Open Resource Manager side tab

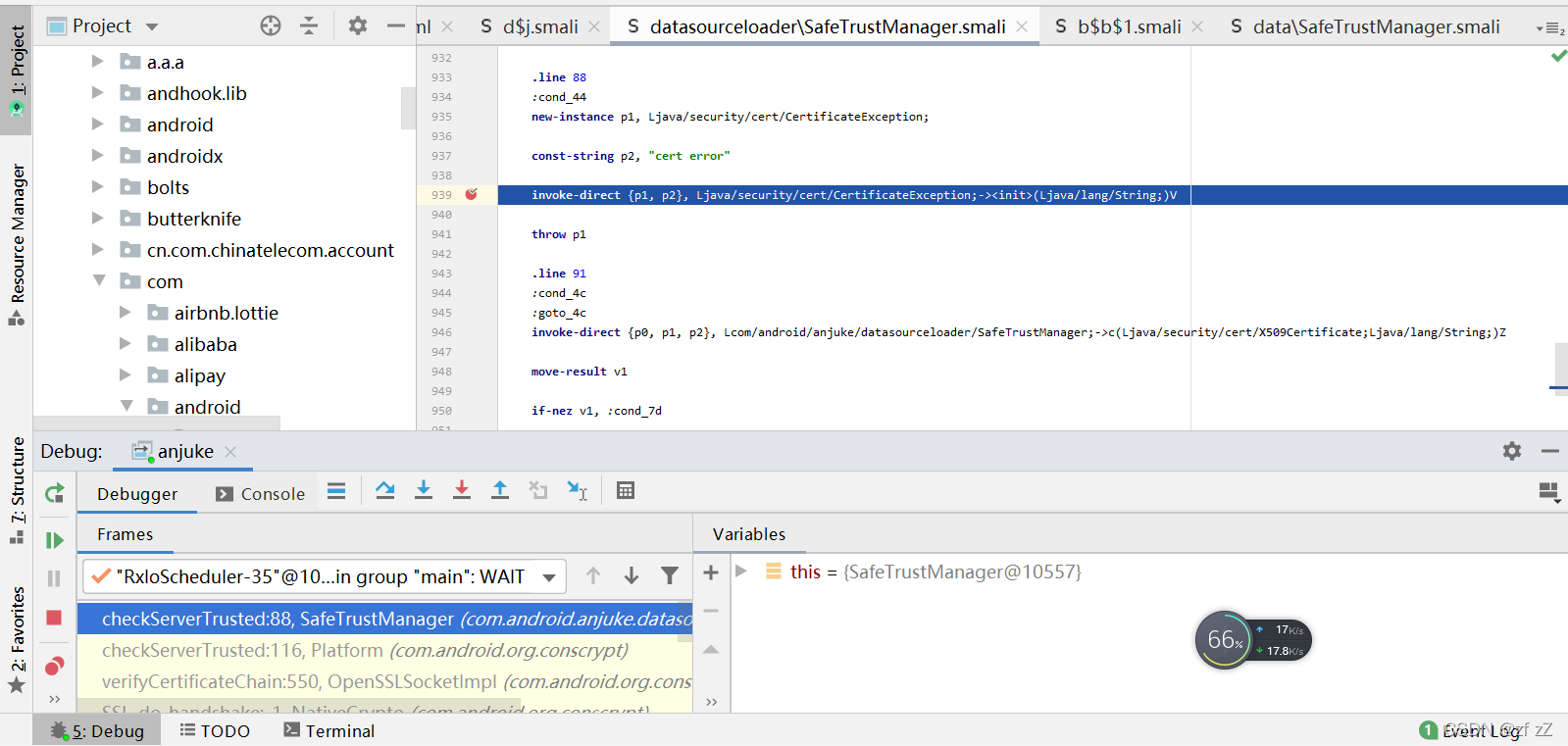pyautogui.click(x=17, y=244)
